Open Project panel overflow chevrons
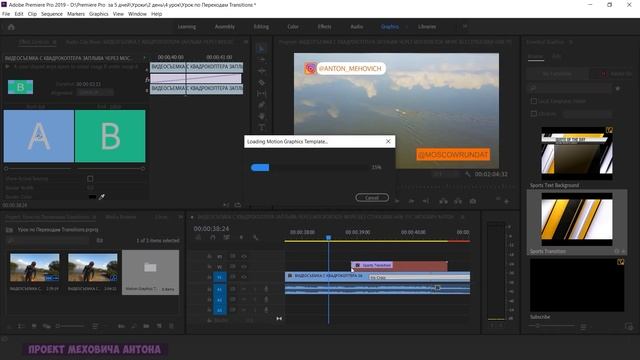 [180, 217]
